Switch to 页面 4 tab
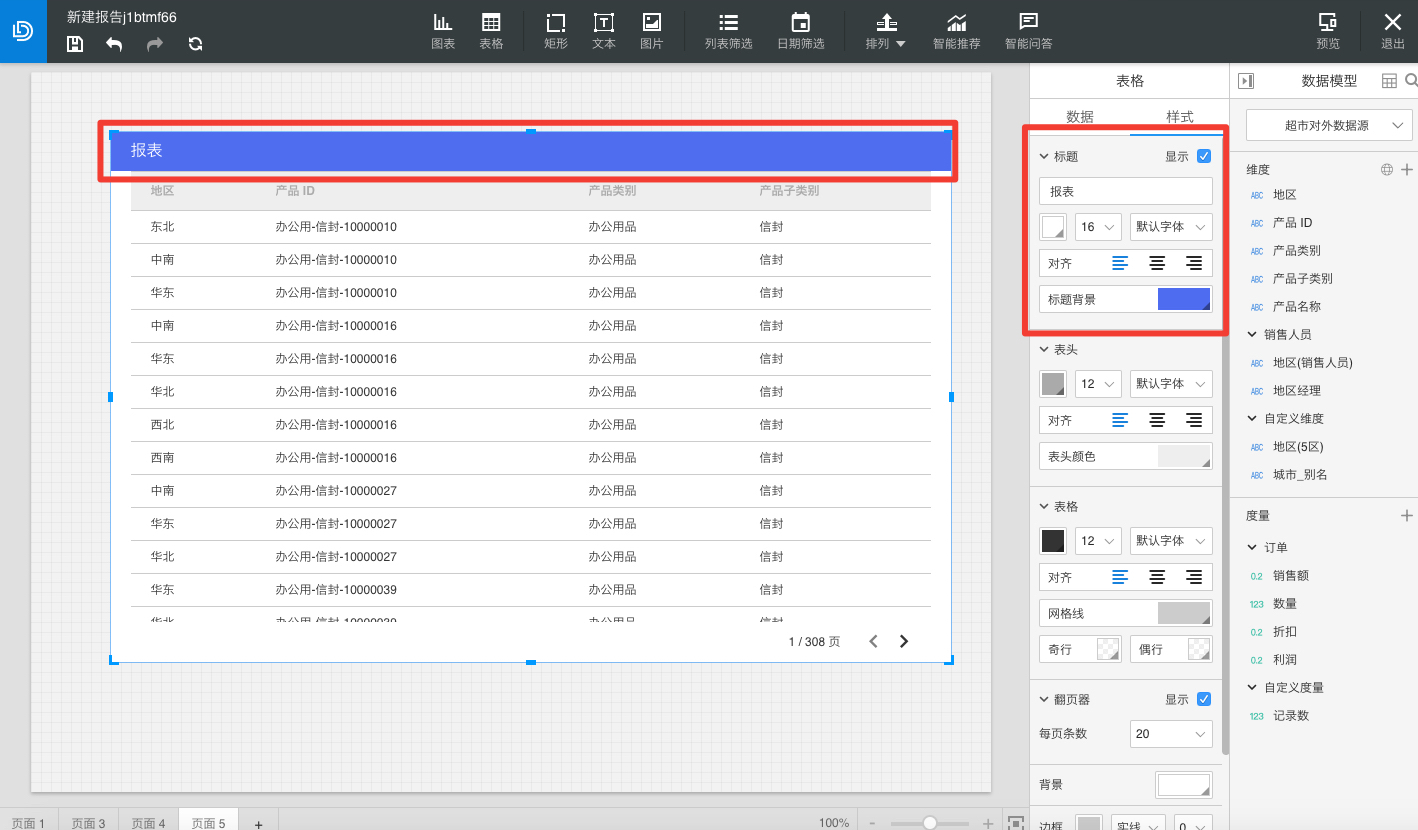 tap(148, 822)
